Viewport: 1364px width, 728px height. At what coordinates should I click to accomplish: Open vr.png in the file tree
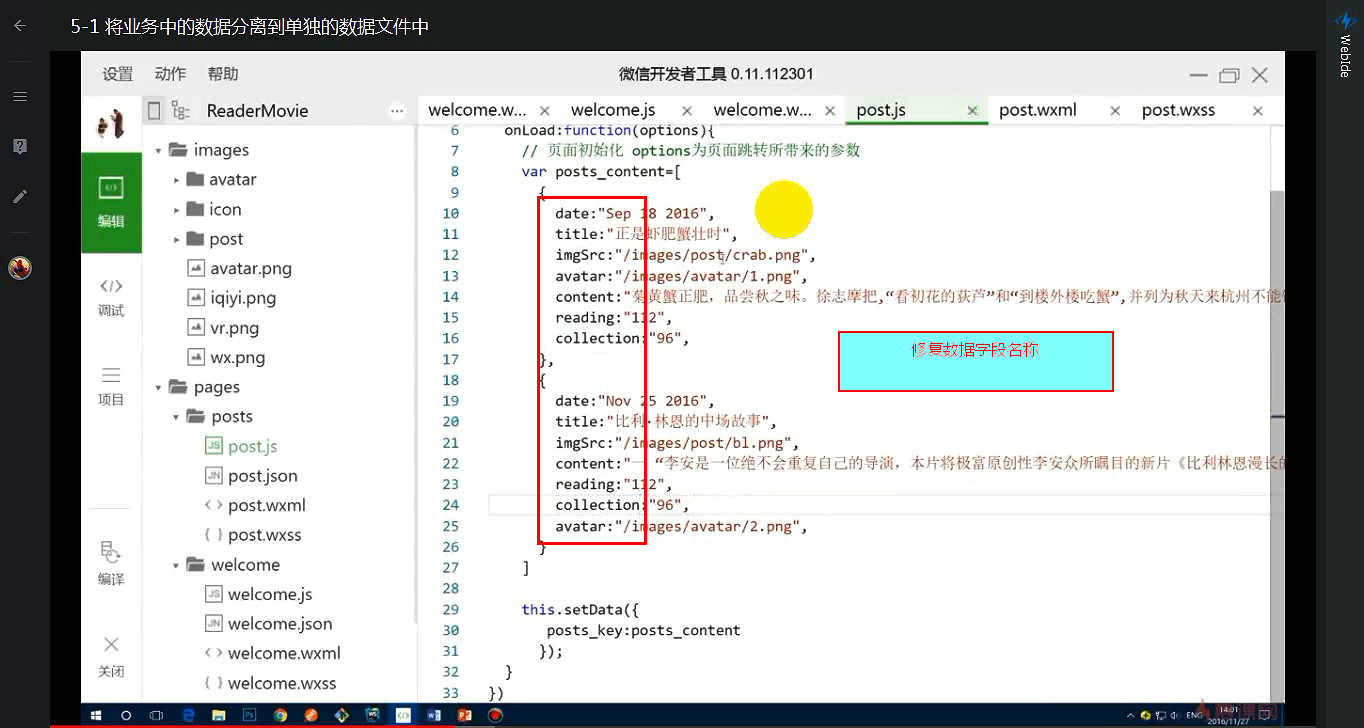click(235, 328)
